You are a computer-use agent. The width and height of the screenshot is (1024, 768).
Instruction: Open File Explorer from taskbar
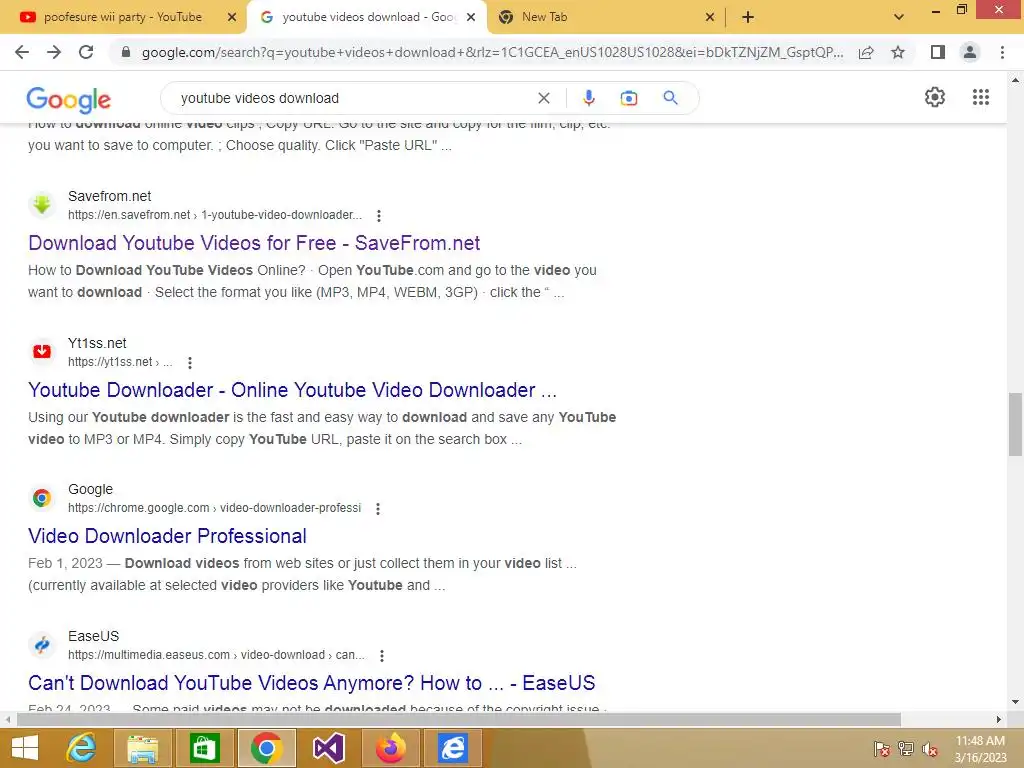142,748
